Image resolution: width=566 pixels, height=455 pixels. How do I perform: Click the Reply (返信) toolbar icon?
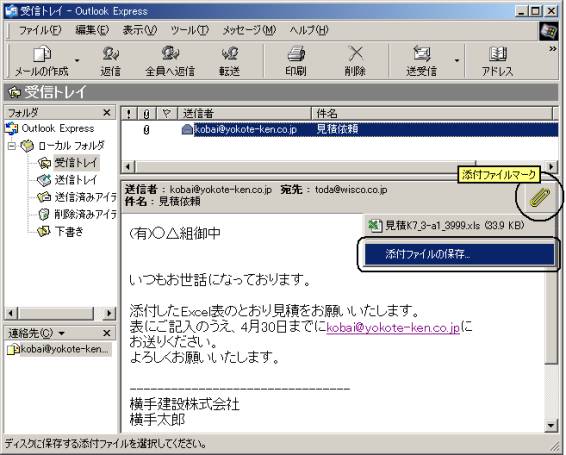[x=110, y=61]
